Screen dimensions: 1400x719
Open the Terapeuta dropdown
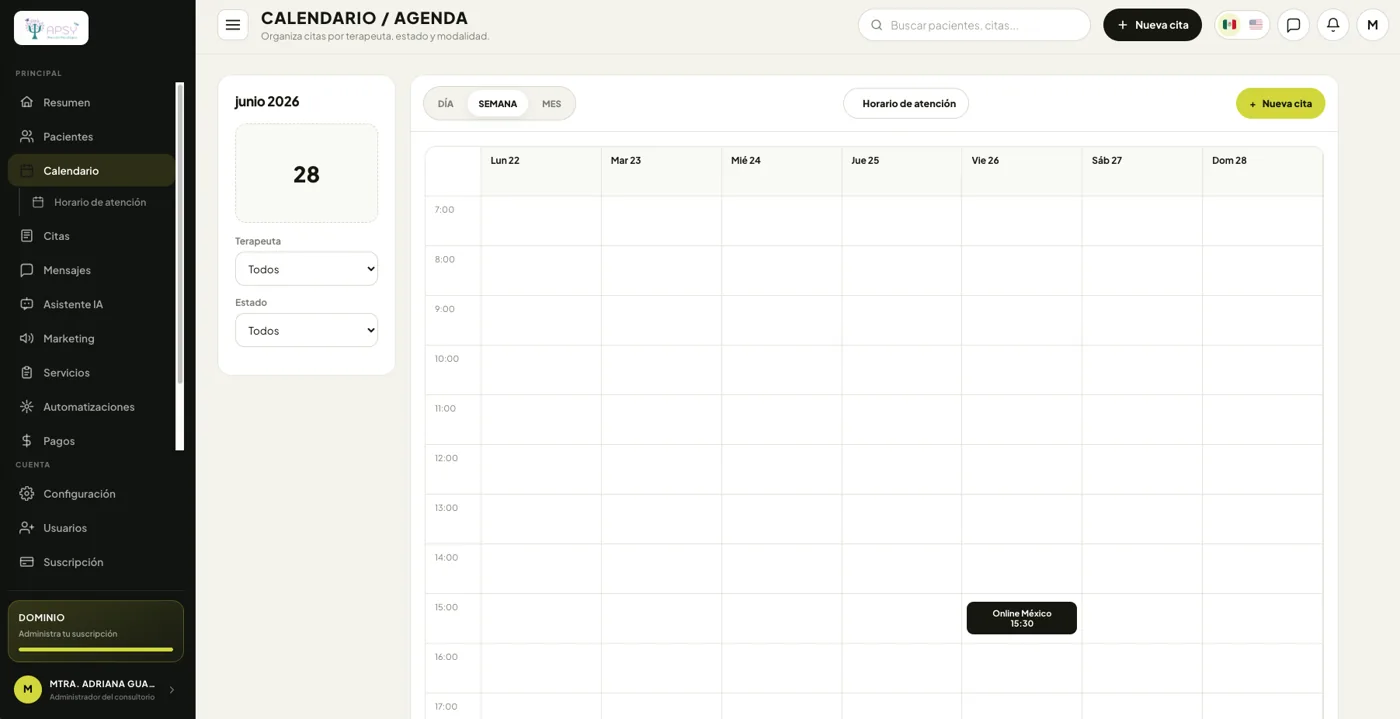tap(306, 269)
